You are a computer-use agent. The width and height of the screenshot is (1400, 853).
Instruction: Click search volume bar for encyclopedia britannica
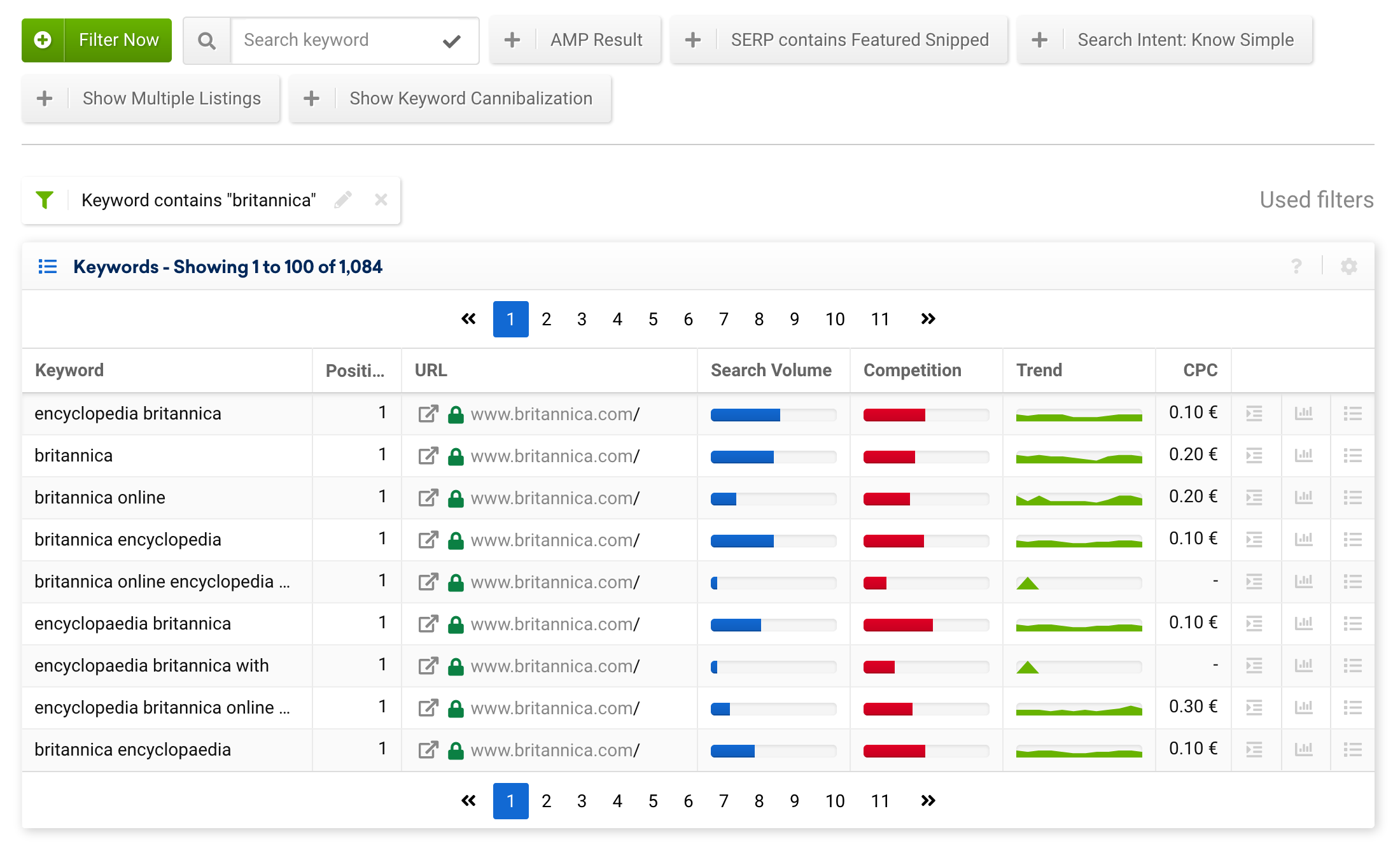pyautogui.click(x=773, y=415)
